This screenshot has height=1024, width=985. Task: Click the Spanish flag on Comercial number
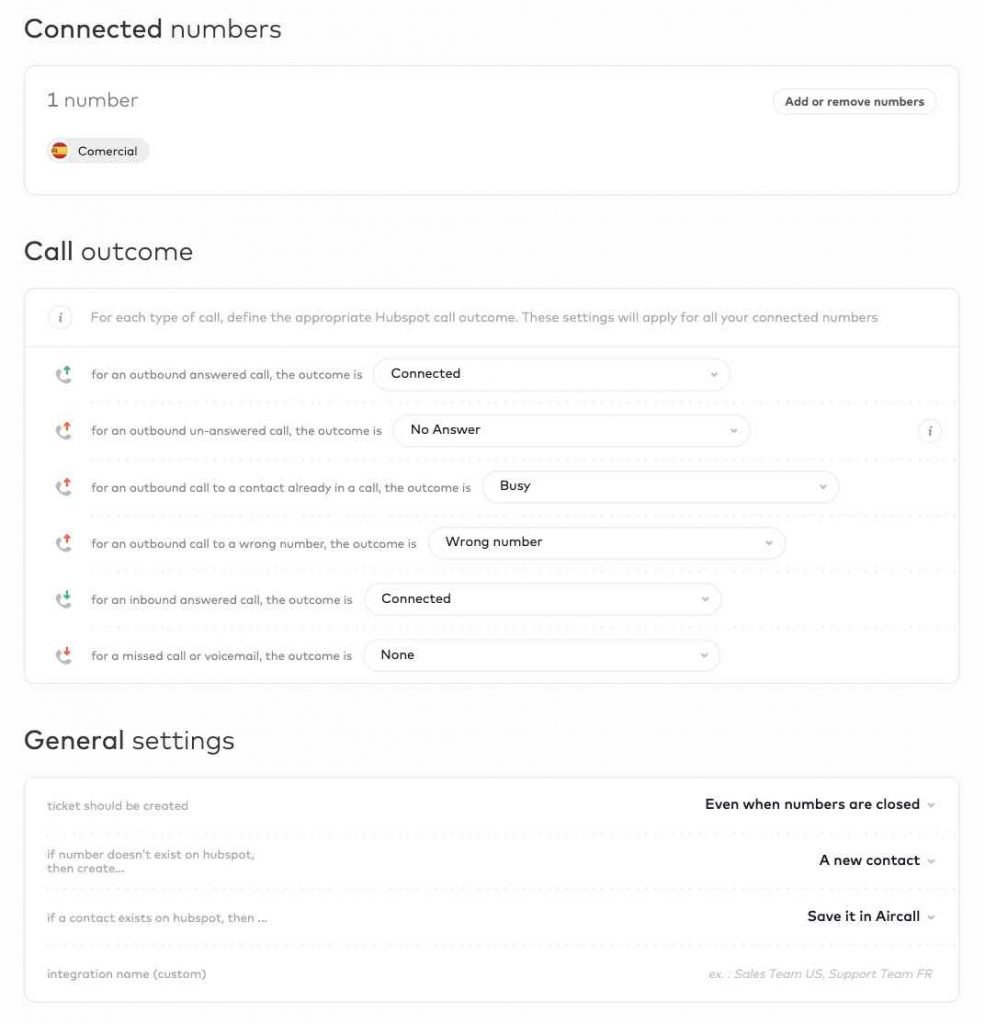tap(58, 151)
